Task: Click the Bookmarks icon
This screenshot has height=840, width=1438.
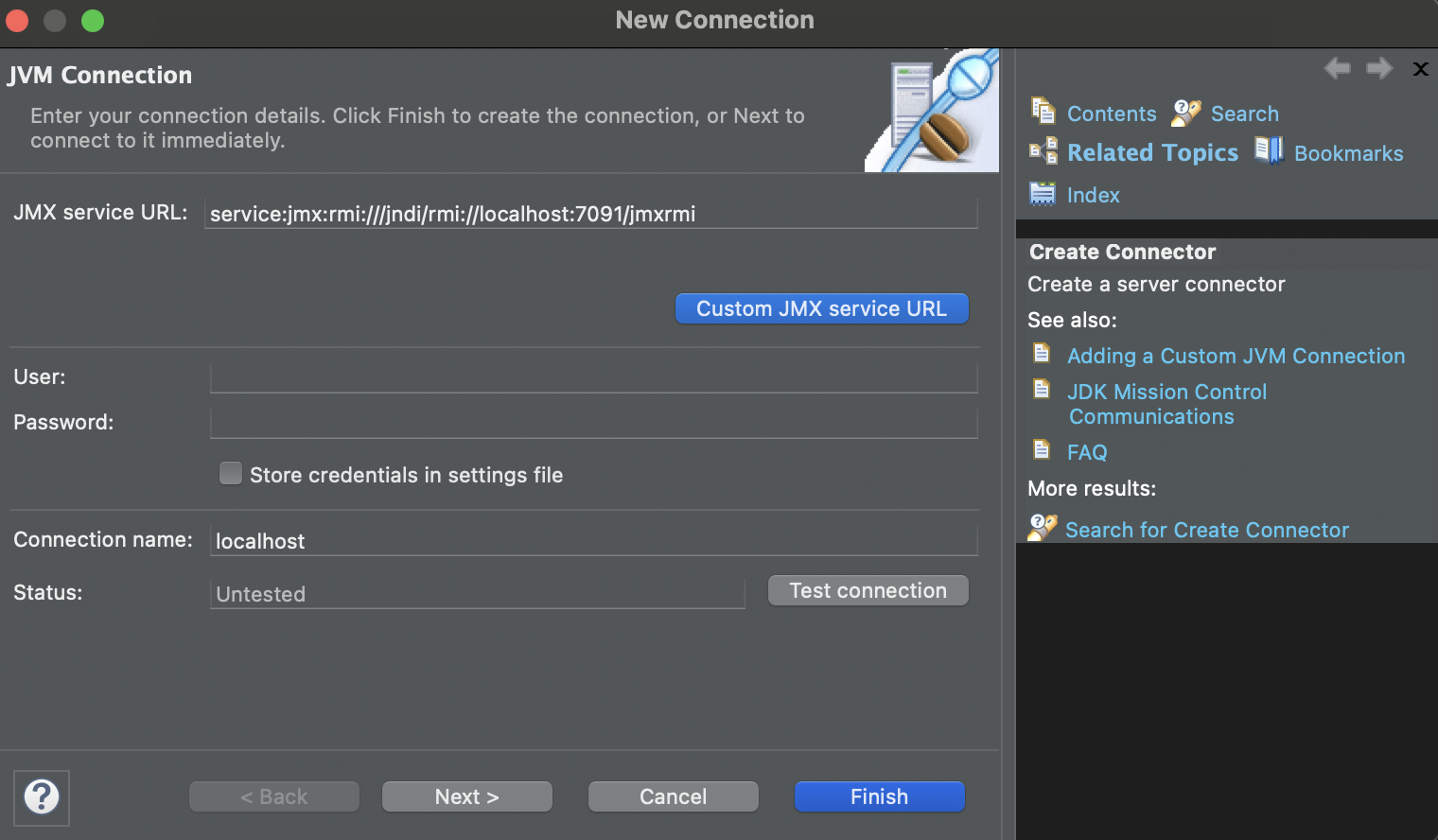Action: point(1269,151)
